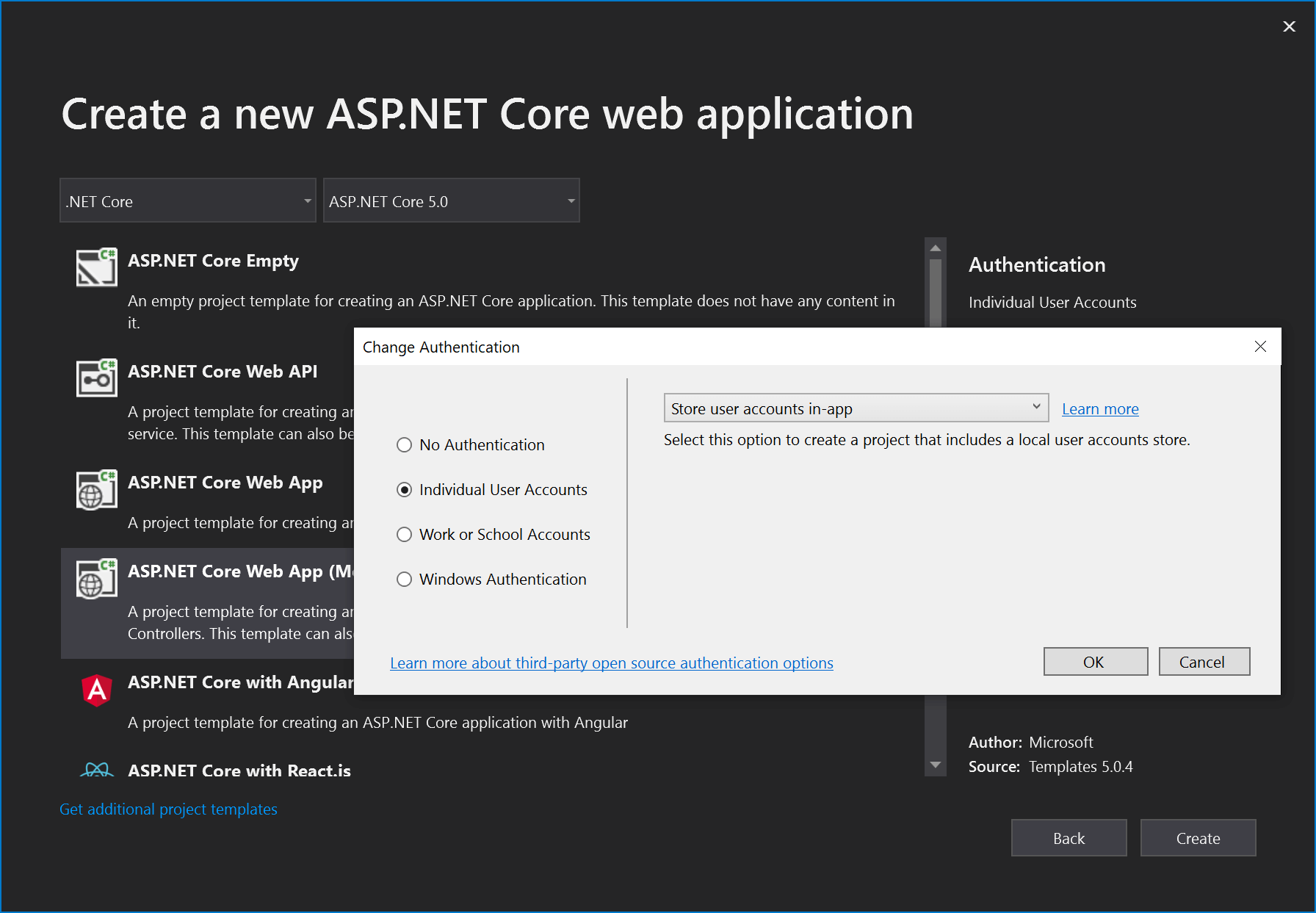
Task: Select the ASP.NET Core Web App icon
Action: point(96,488)
